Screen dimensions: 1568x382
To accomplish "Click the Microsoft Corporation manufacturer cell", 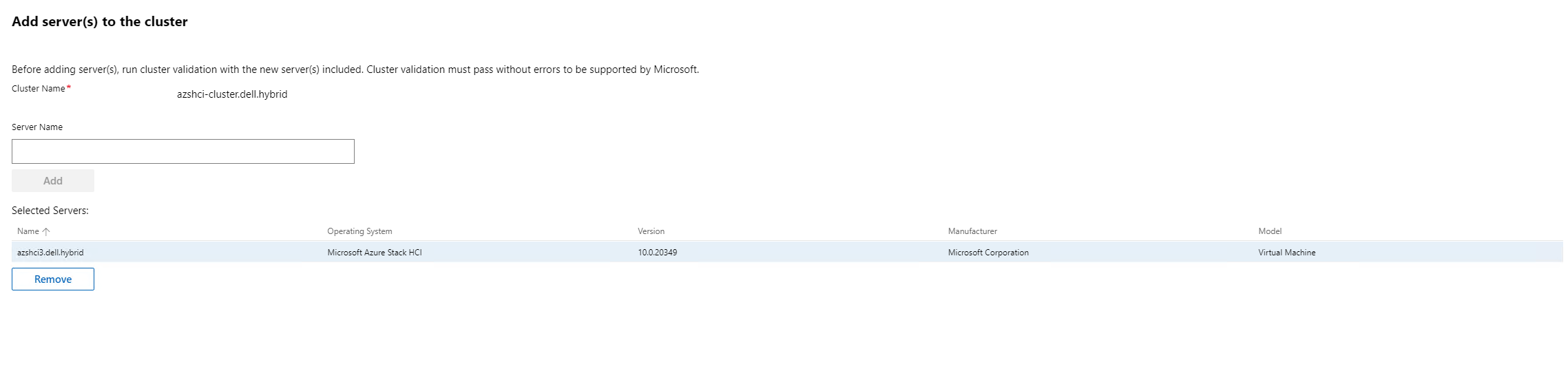I will point(987,253).
